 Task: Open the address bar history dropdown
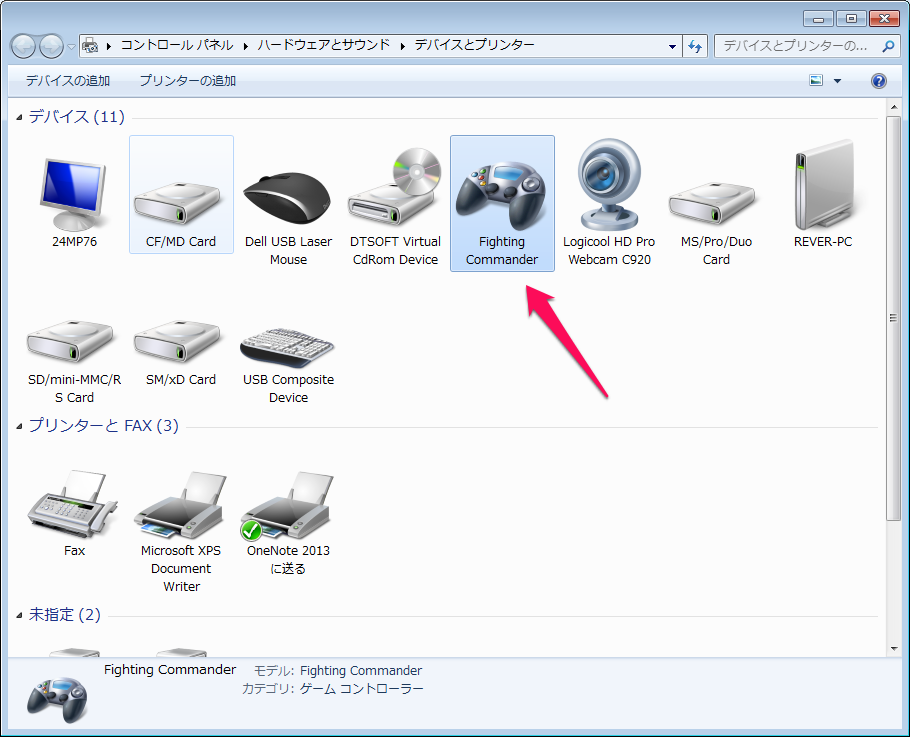pyautogui.click(x=672, y=46)
